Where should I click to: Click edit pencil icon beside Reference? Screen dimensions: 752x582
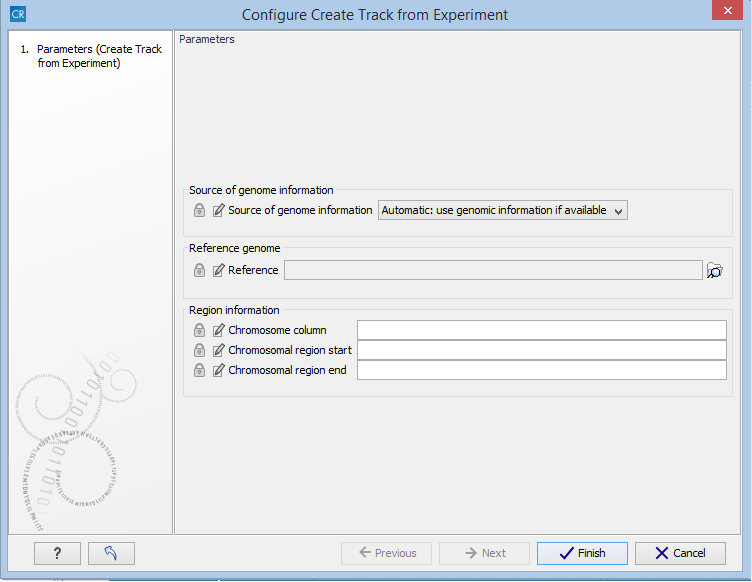(x=218, y=270)
